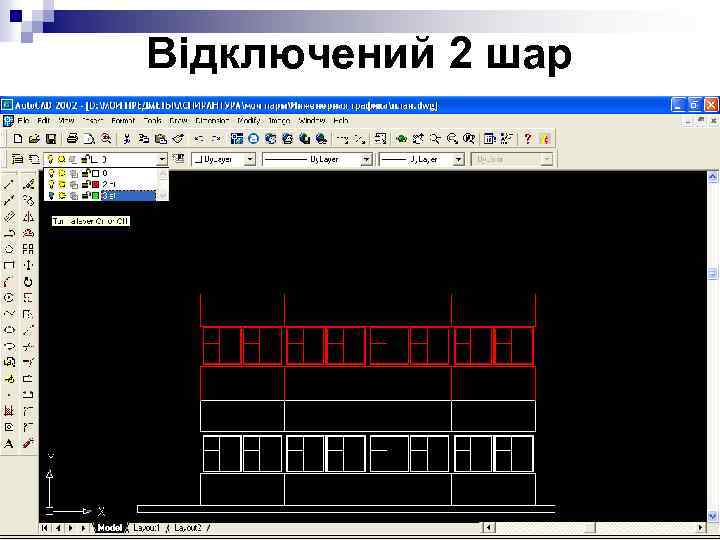Select the Rectangle draw tool
The image size is (720, 540).
click(x=9, y=265)
